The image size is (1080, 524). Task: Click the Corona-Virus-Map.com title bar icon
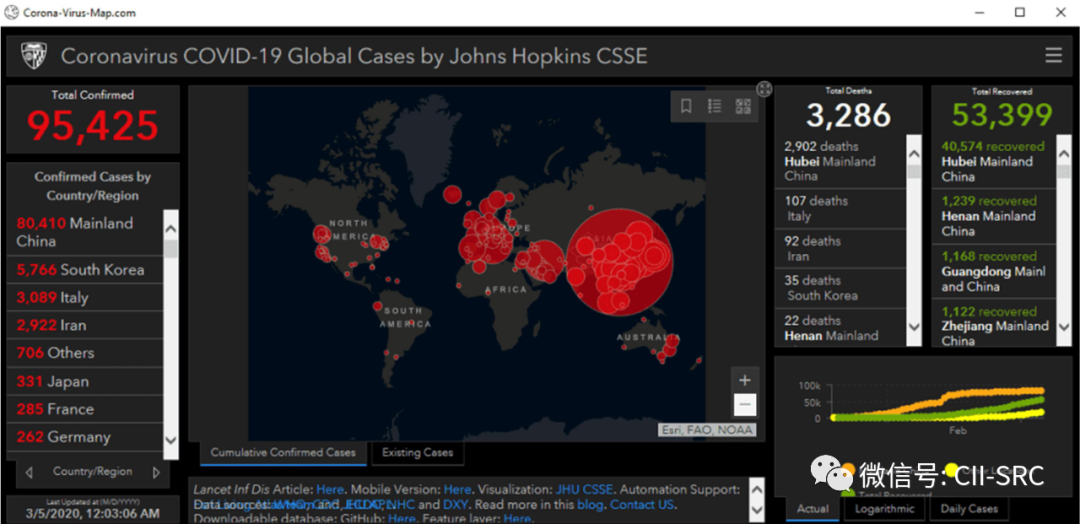click(12, 12)
